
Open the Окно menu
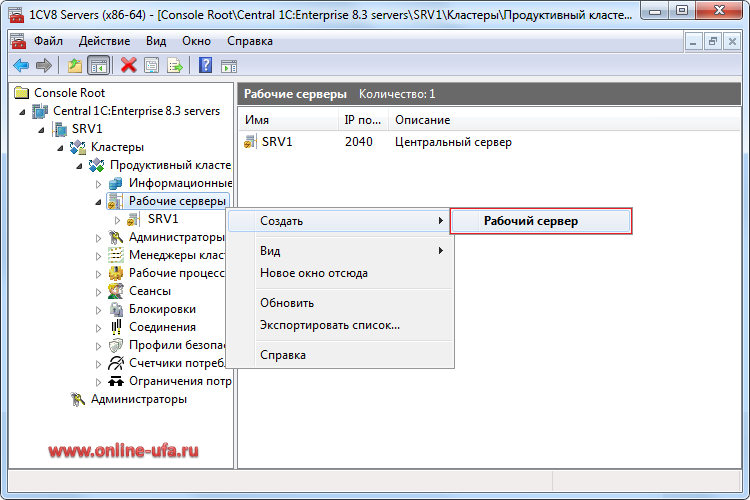click(196, 41)
